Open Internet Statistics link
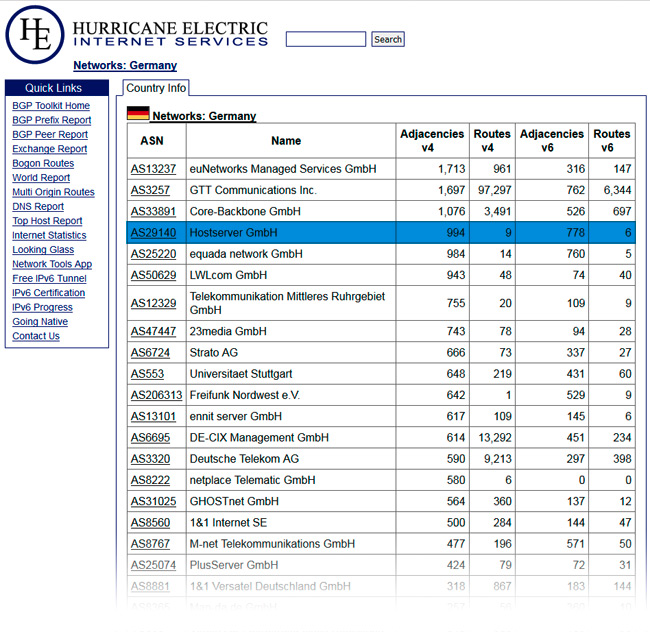 49,235
